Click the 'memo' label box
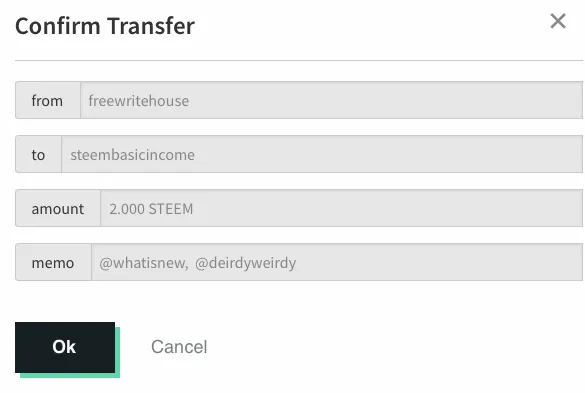This screenshot has height=393, width=585. point(53,262)
